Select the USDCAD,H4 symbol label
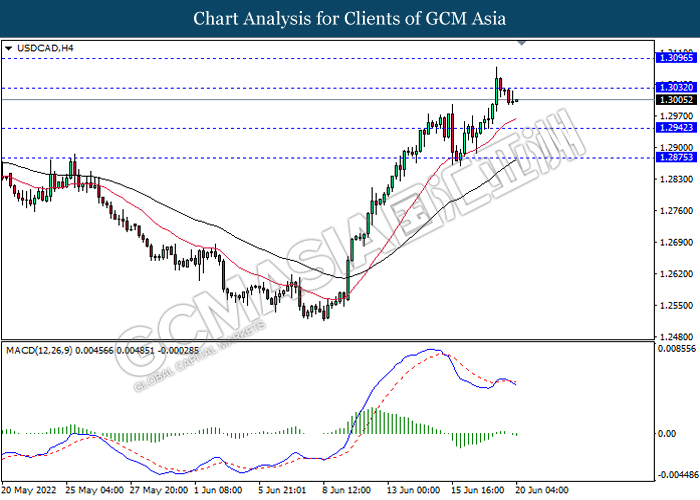 pos(45,48)
